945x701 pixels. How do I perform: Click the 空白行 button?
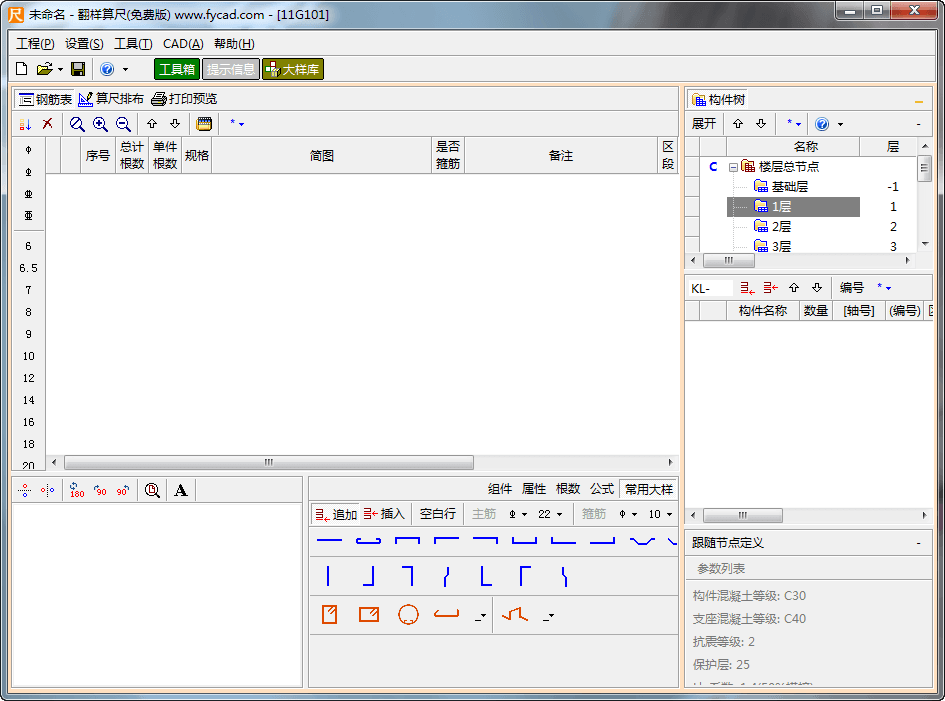point(438,514)
